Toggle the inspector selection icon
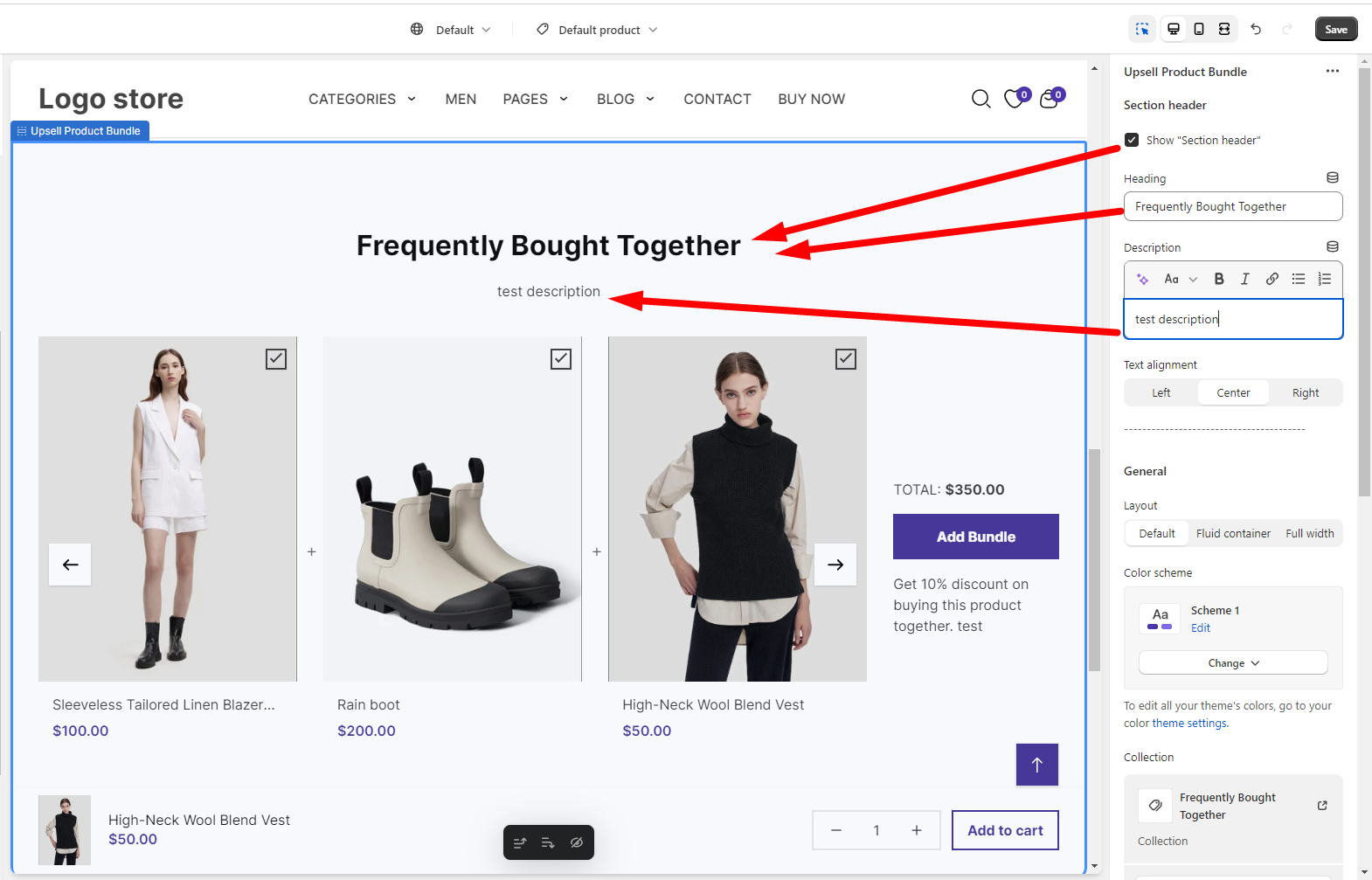This screenshot has width=1372, height=880. click(x=1142, y=29)
